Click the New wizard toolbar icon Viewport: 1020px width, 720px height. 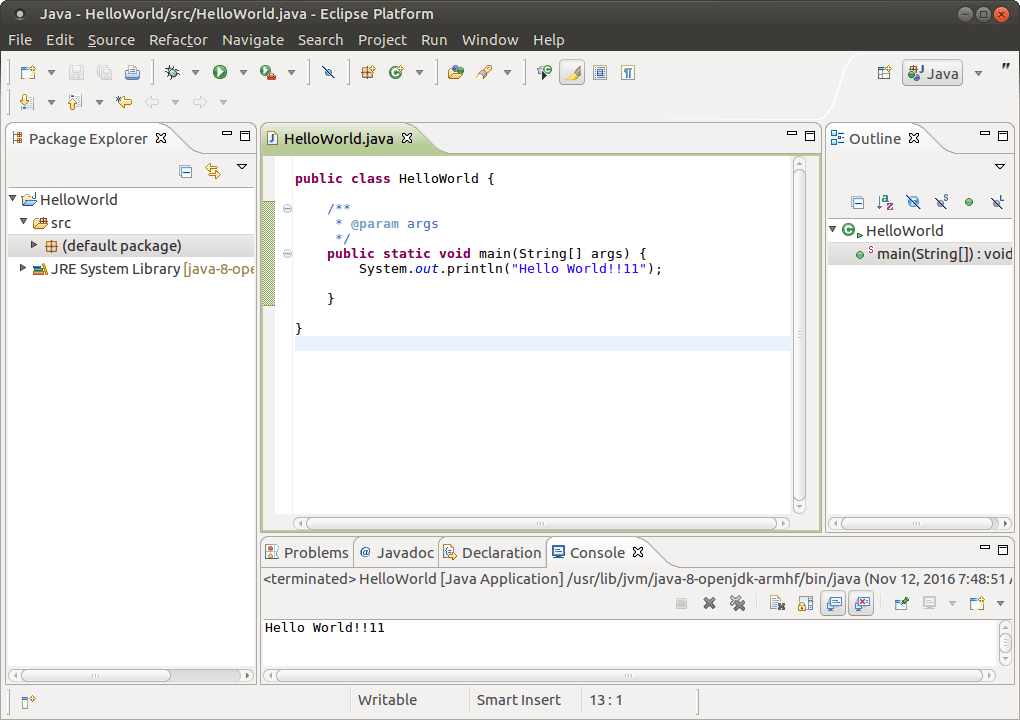coord(28,72)
